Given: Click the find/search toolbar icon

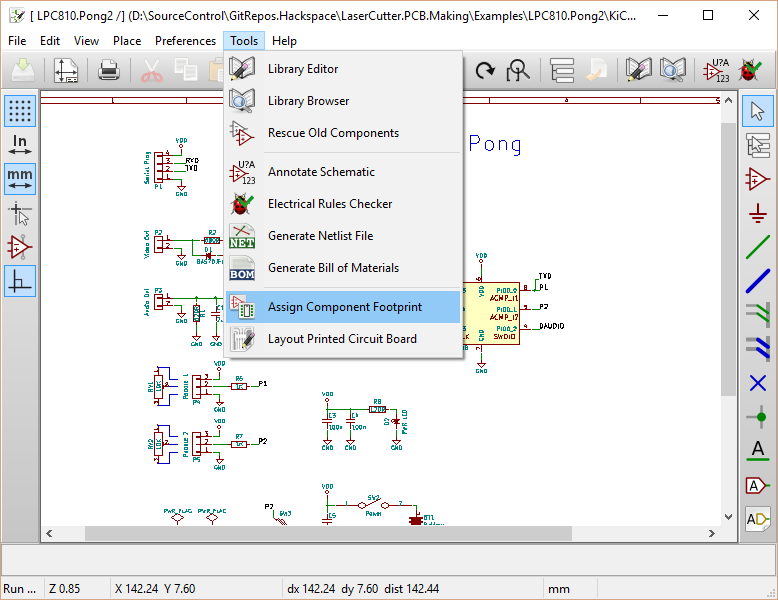Looking at the screenshot, I should pos(518,70).
